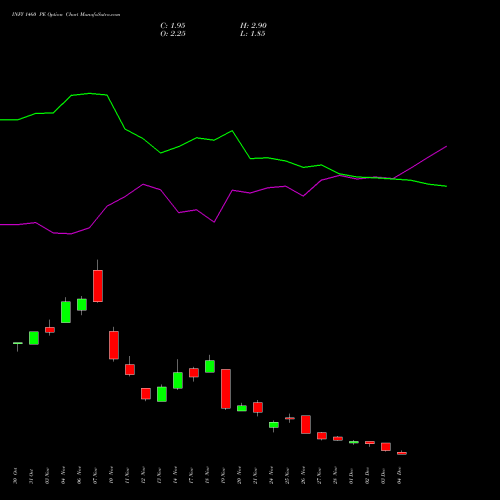Viewport: 500px width, 500px height.
Task: Select the "13 Nov" date label
Action: pos(159,476)
